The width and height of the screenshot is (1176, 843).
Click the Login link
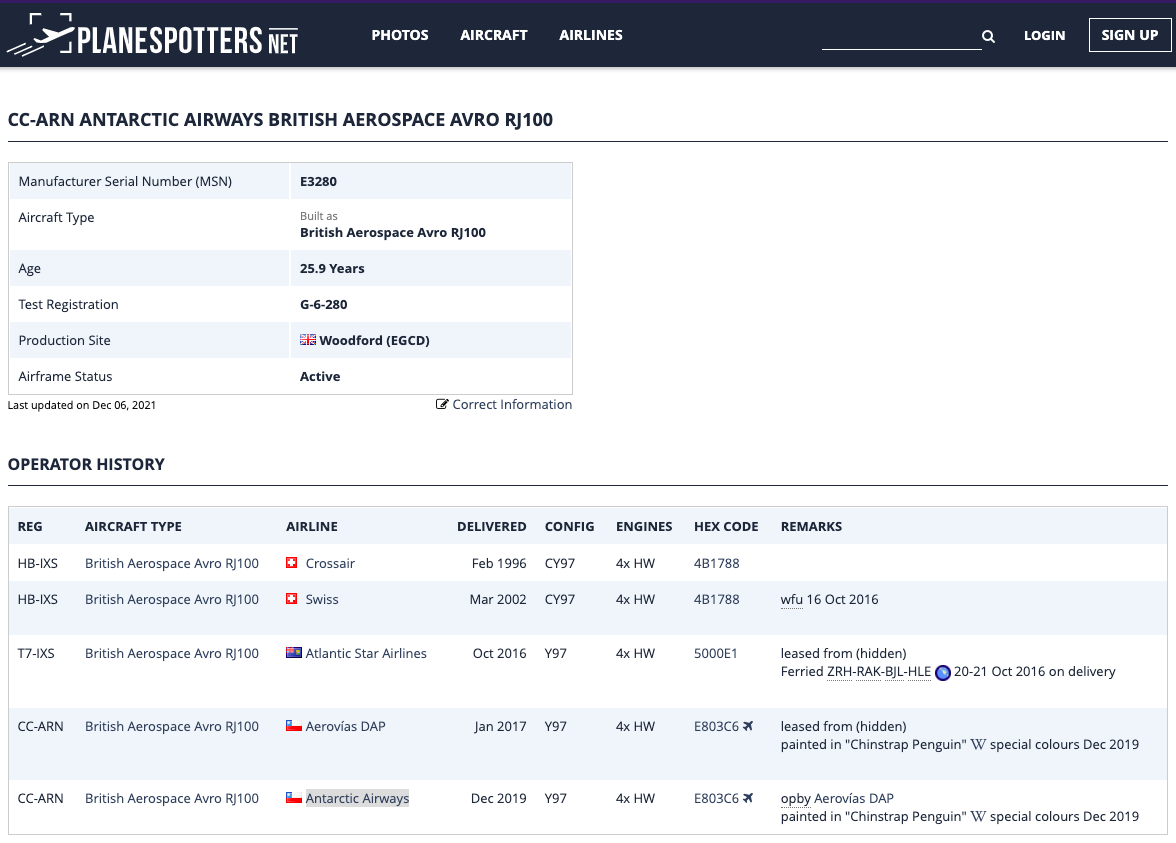[x=1044, y=35]
